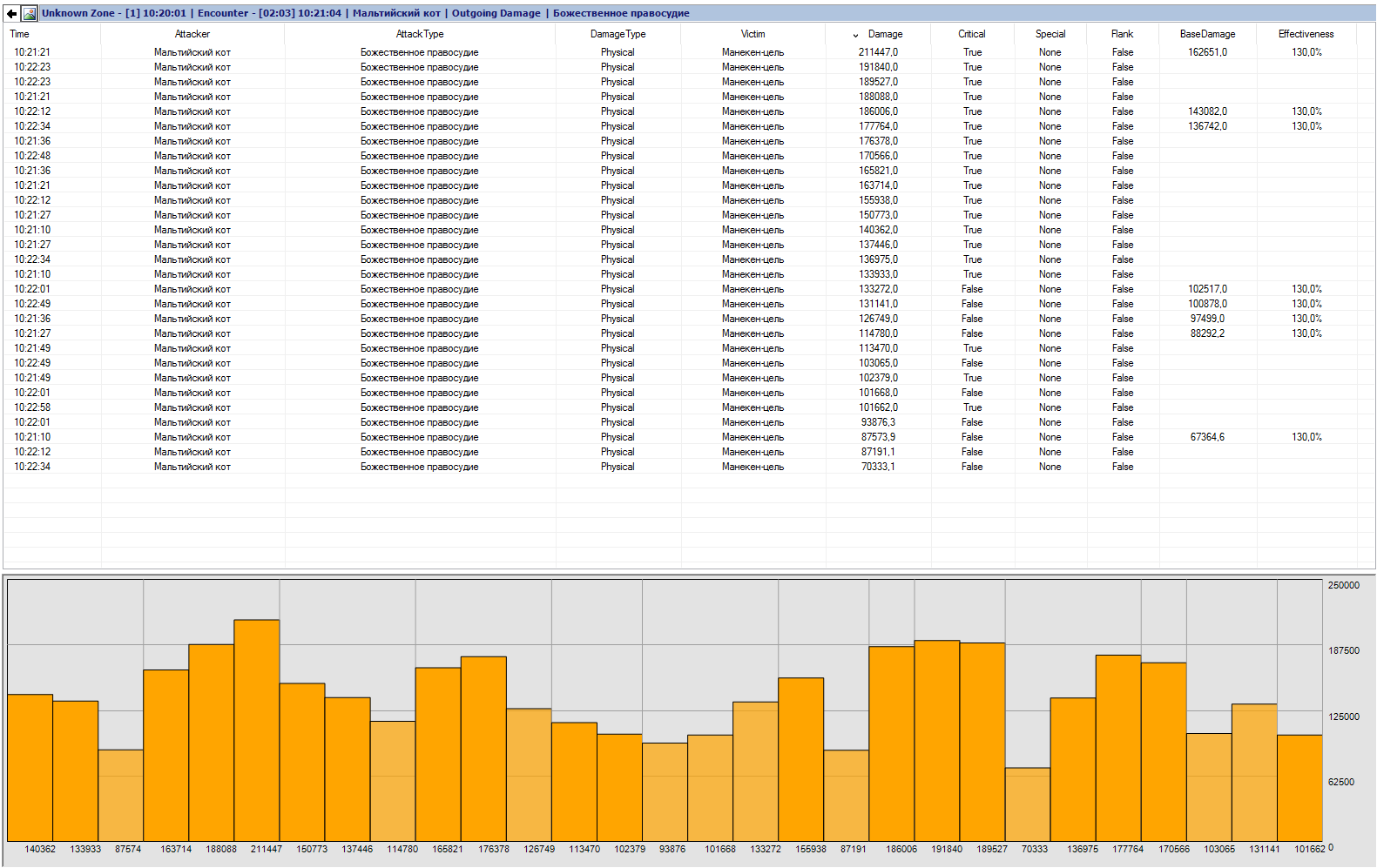Click the chart bar labeled 191840
The image size is (1377, 868).
(937, 741)
